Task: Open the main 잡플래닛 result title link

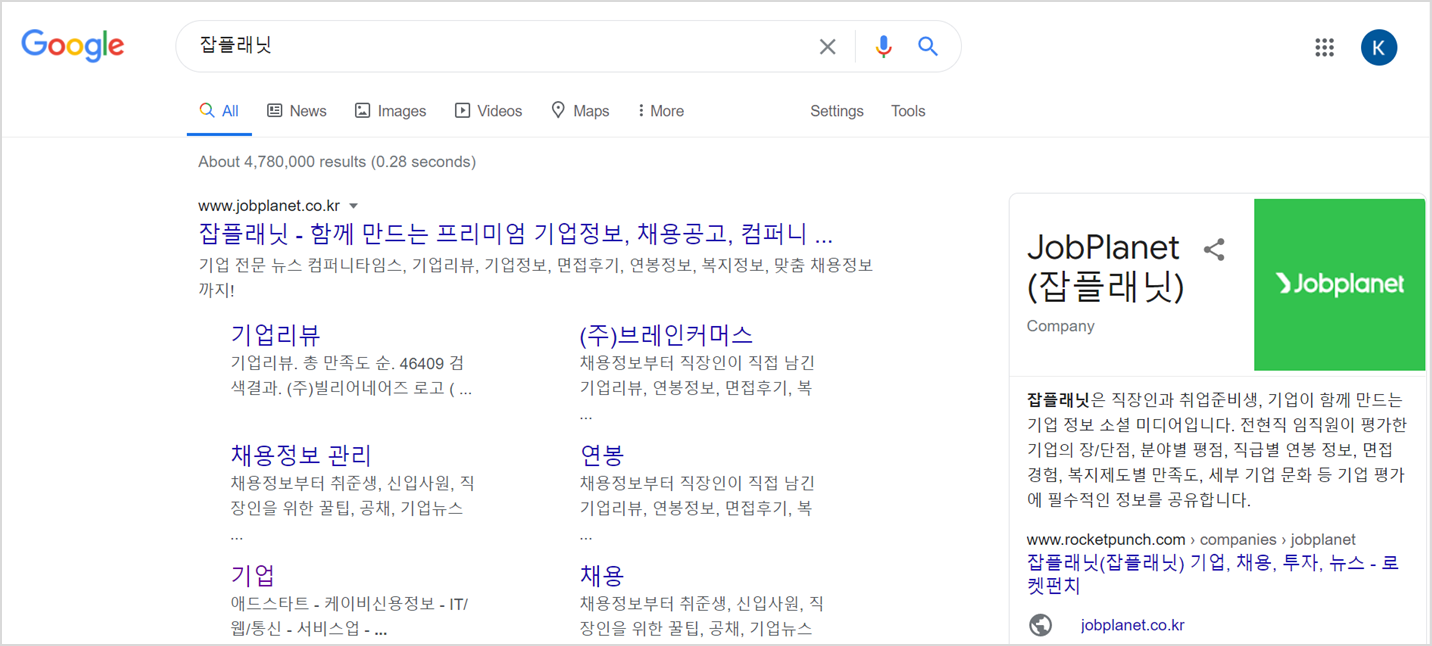Action: [x=516, y=234]
